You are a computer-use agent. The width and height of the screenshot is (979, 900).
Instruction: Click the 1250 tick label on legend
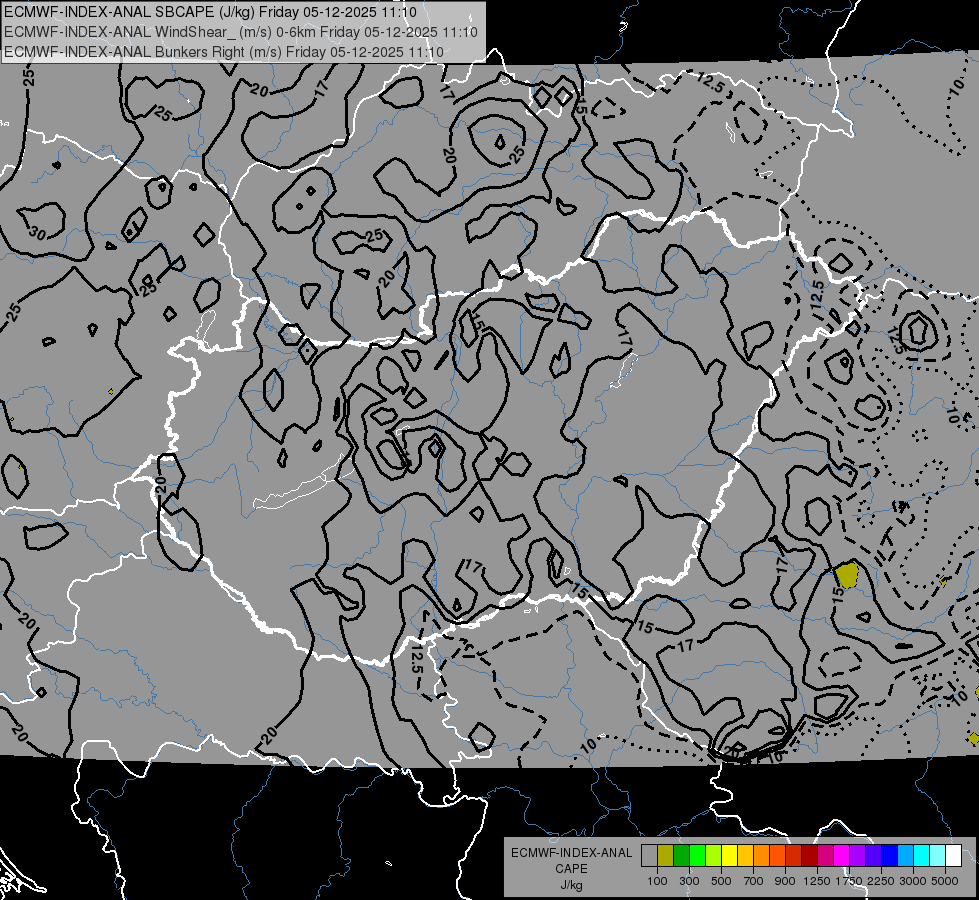(x=817, y=881)
